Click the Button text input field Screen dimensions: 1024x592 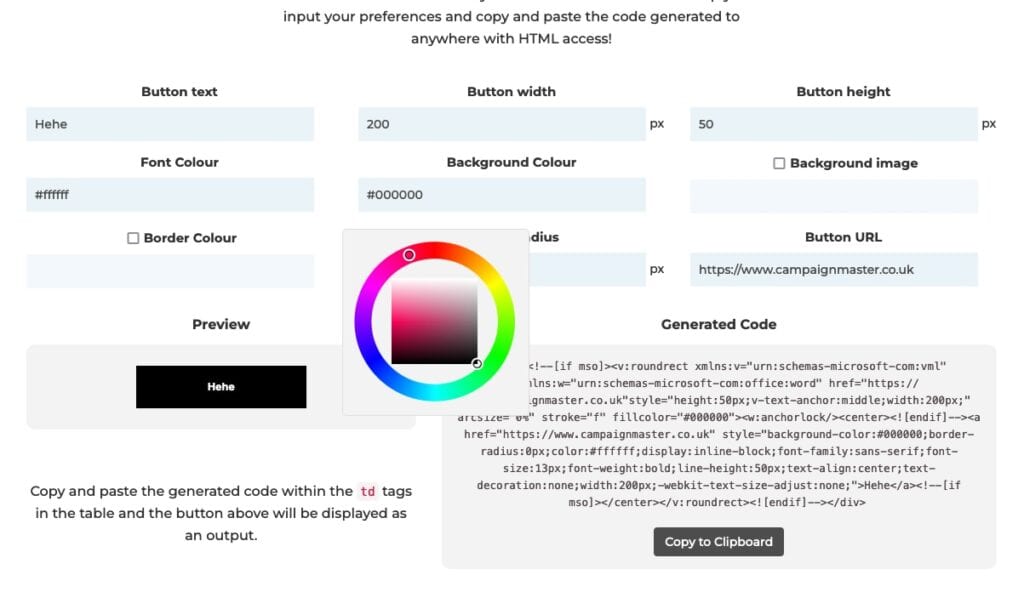[x=170, y=124]
